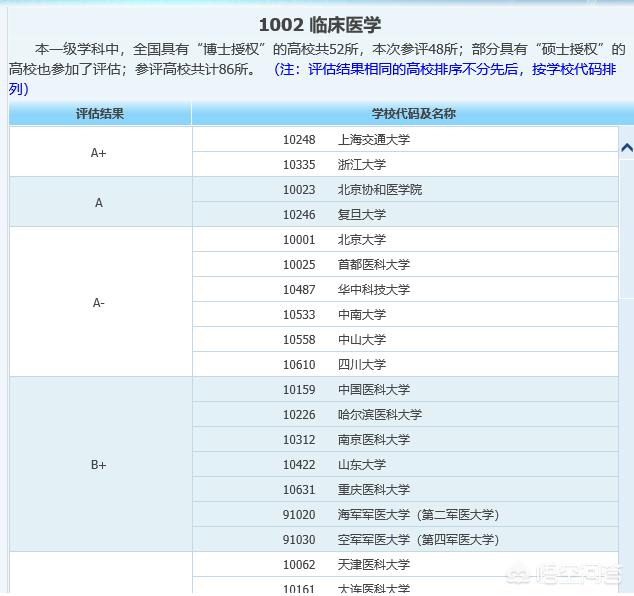The height and width of the screenshot is (596, 634).
Task: Select row 10023 北京协和医学院
Action: [405, 190]
